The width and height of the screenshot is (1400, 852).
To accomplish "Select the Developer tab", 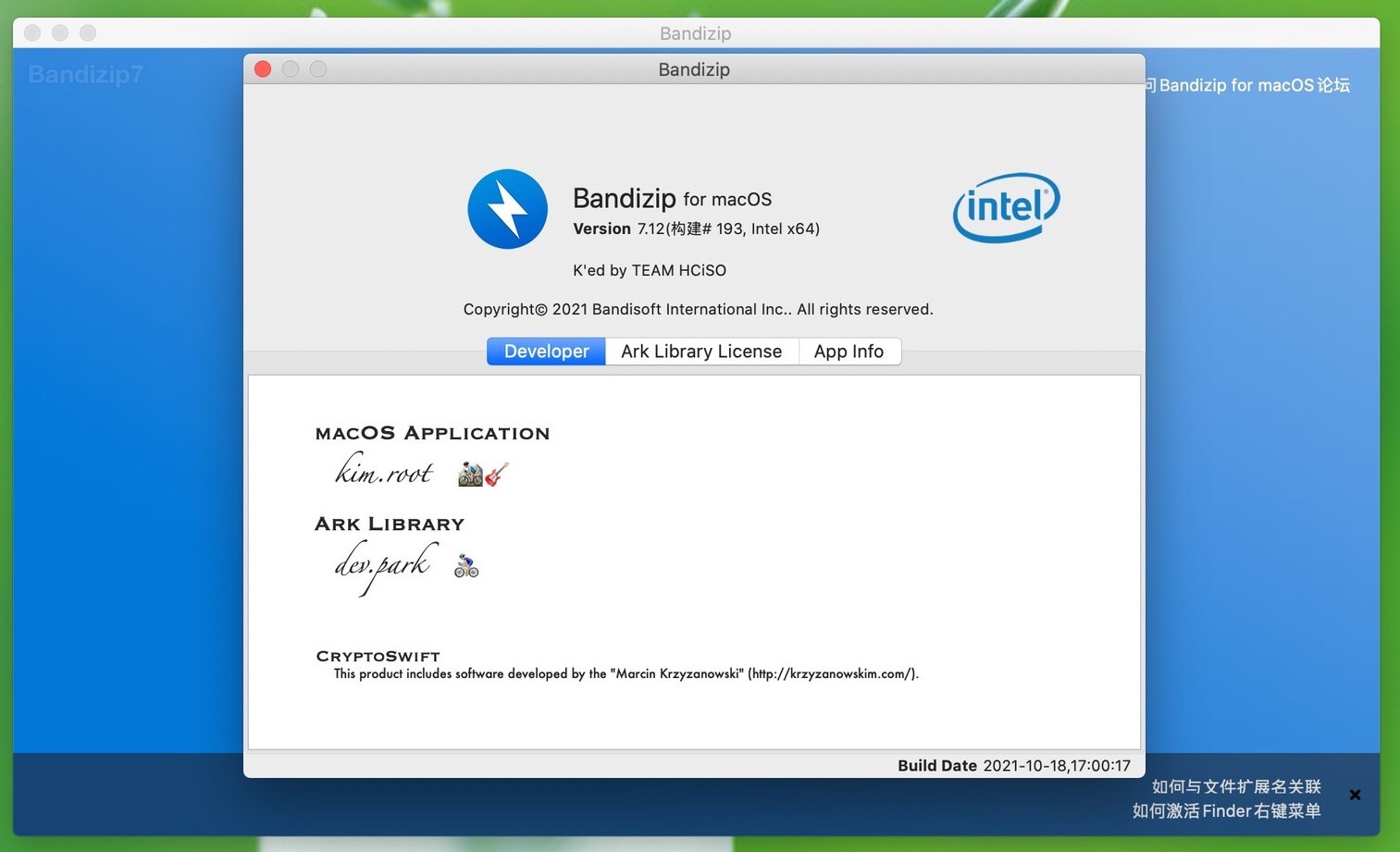I will click(x=546, y=352).
